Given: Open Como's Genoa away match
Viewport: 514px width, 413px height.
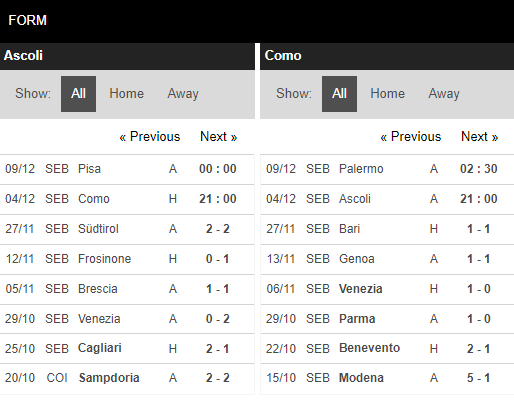Looking at the screenshot, I should [x=387, y=259].
